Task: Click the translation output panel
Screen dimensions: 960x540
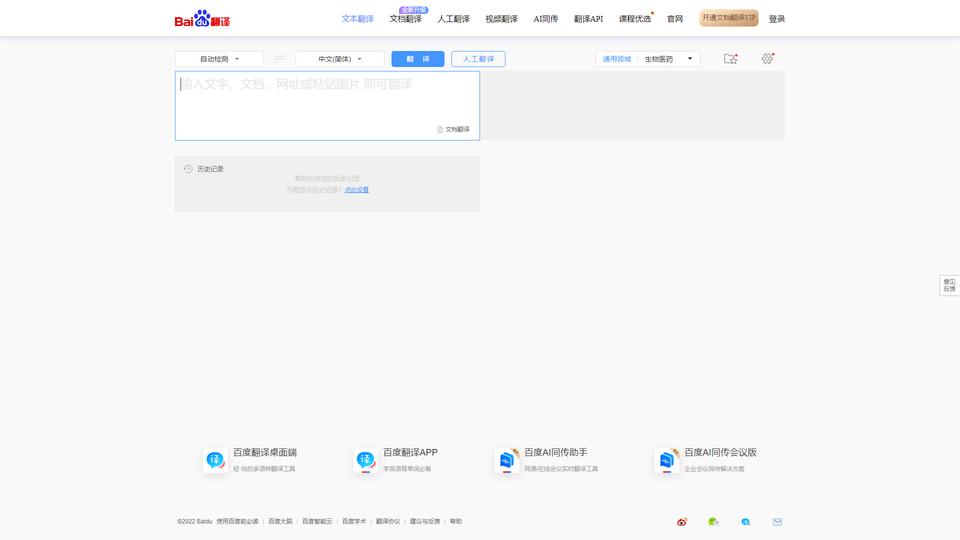Action: [632, 106]
